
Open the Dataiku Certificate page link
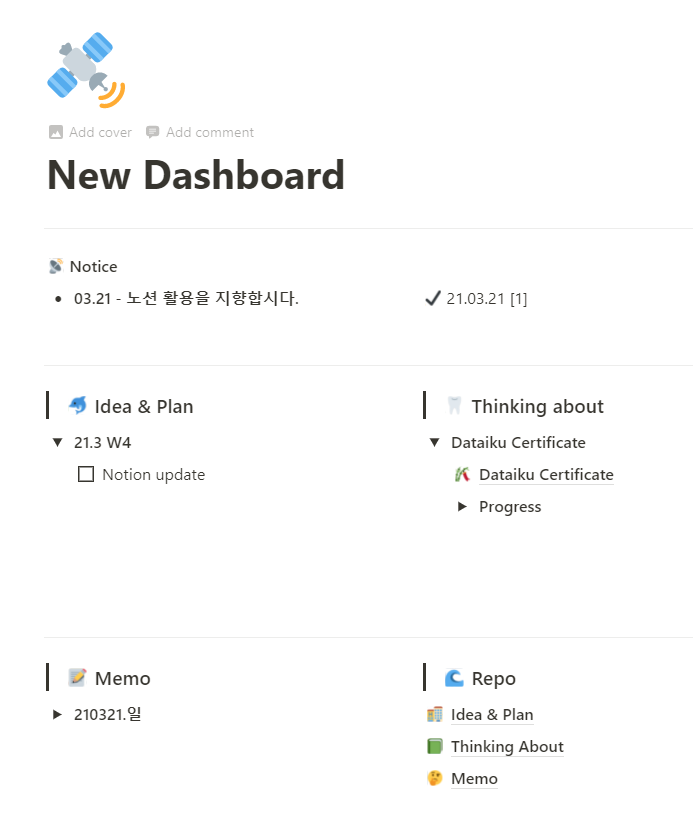[546, 474]
